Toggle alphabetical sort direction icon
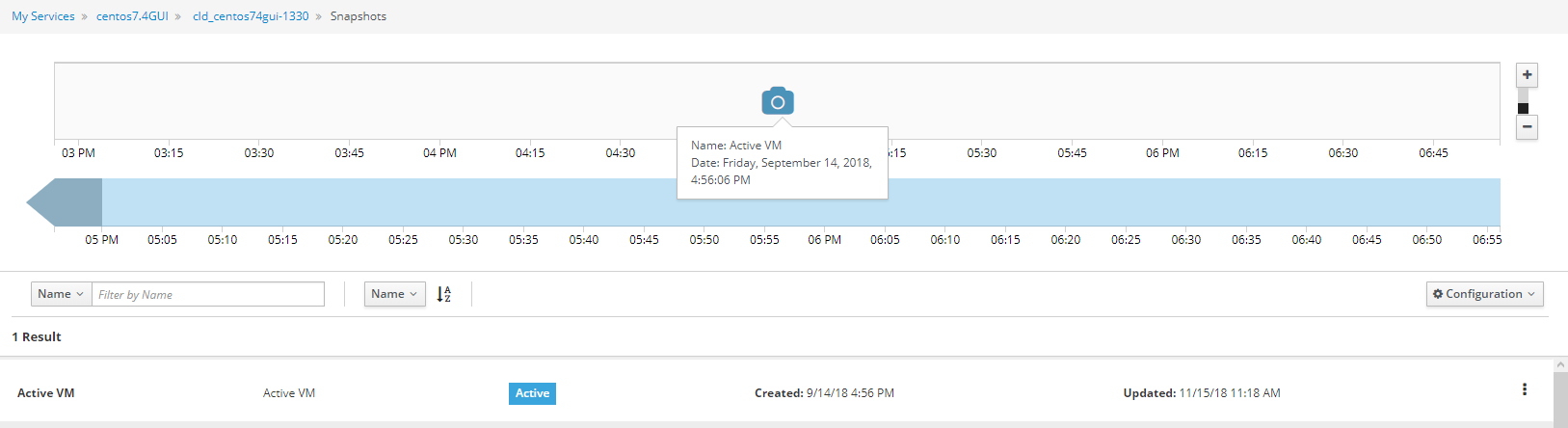1568x428 pixels. 443,294
